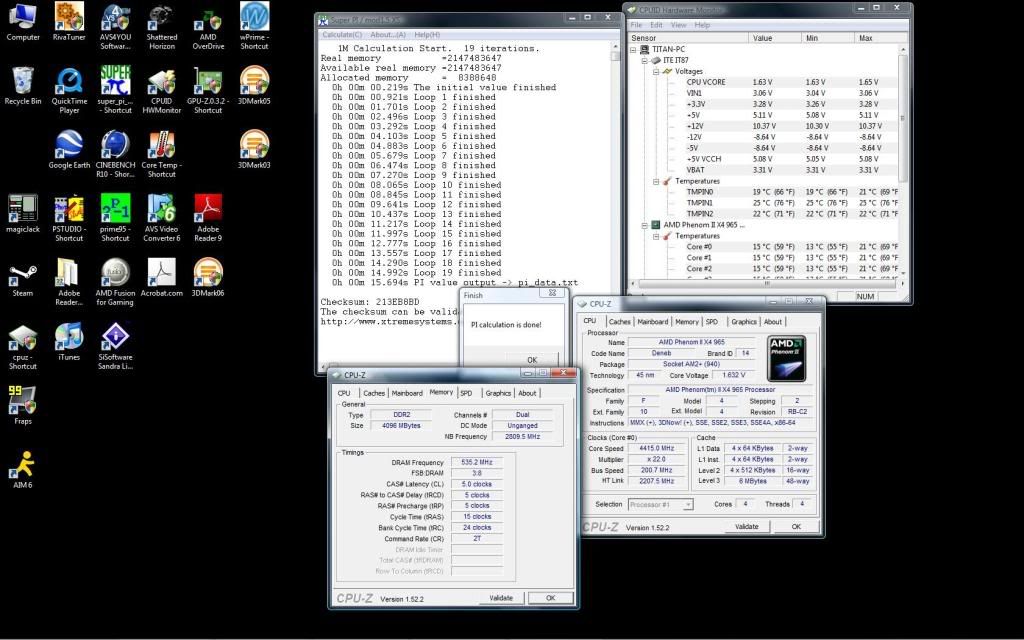Click the prime95 shortcut icon
This screenshot has height=640, width=1024.
[115, 218]
